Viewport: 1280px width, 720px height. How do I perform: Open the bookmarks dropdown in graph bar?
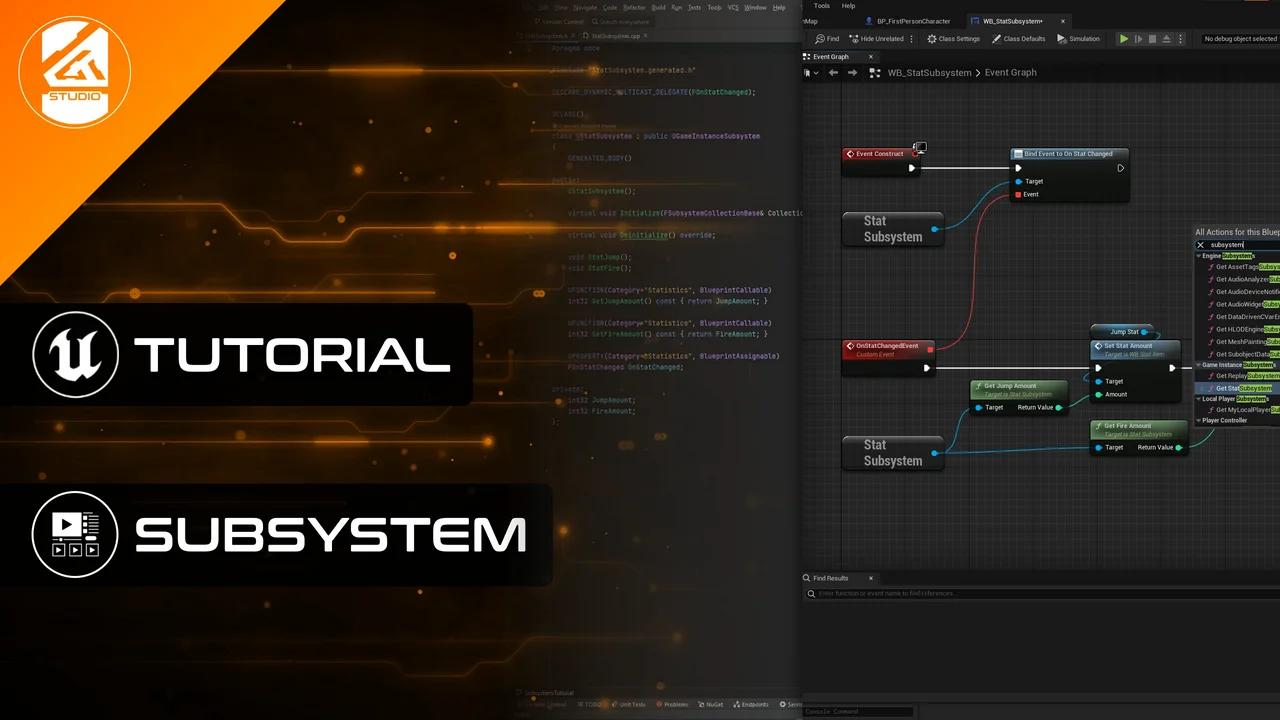(x=812, y=73)
